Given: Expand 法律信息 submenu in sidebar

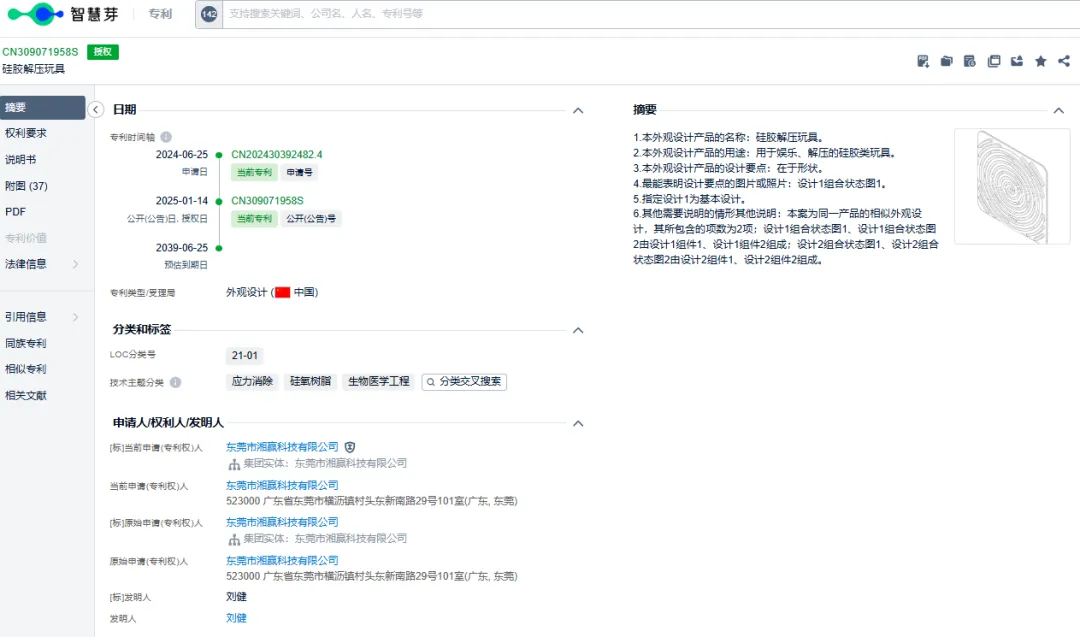Looking at the screenshot, I should (x=75, y=264).
